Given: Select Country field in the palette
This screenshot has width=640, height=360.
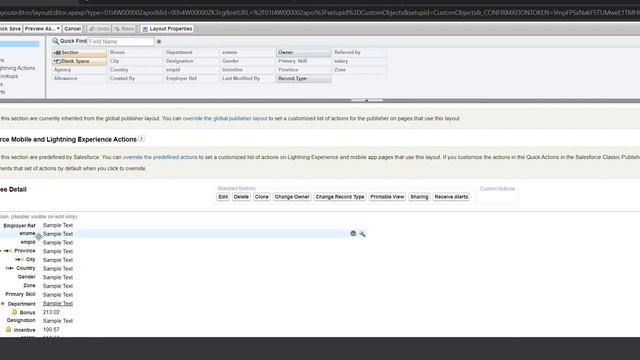Looking at the screenshot, I should point(135,70).
